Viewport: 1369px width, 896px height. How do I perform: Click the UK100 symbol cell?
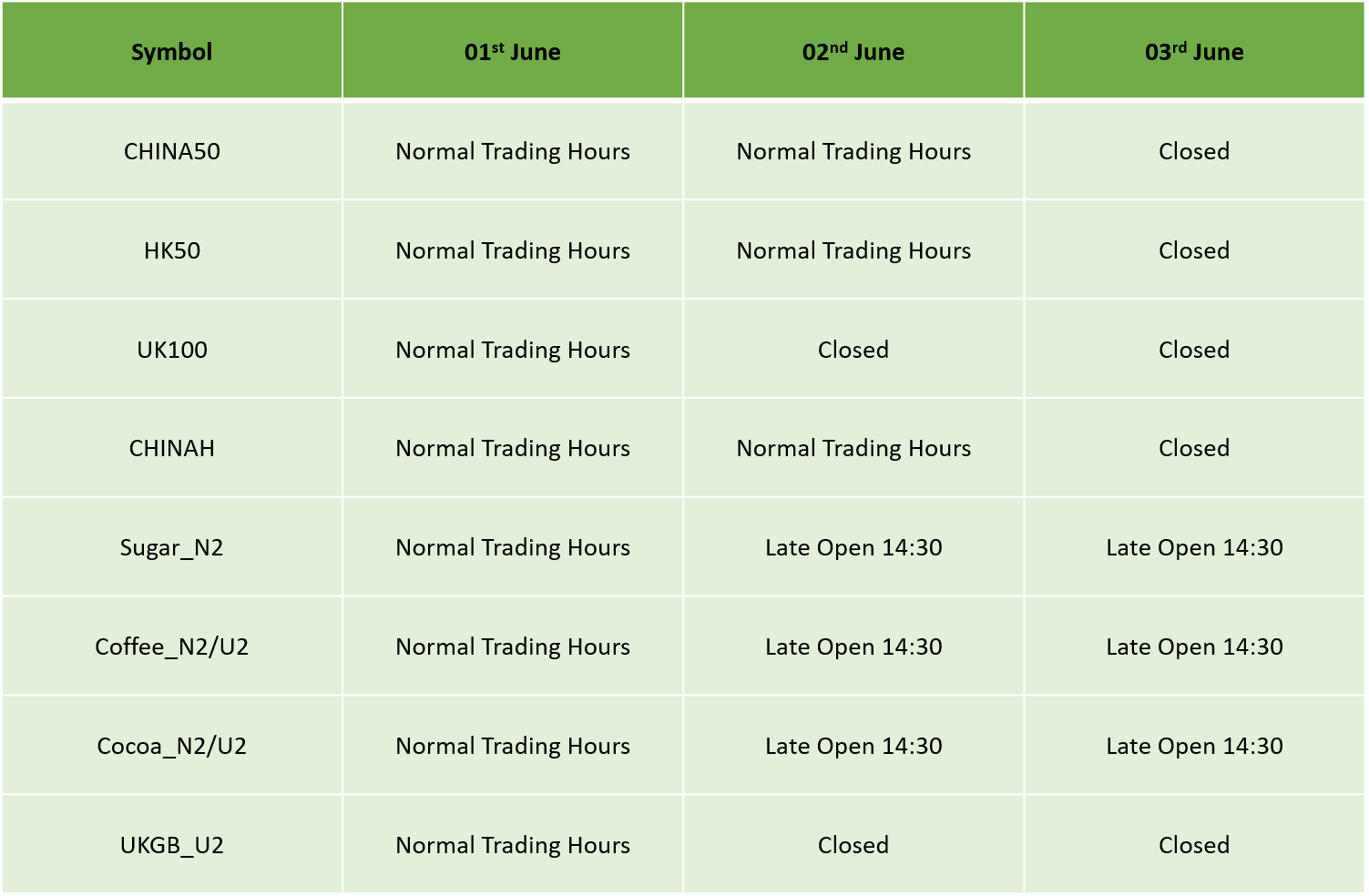pos(171,350)
